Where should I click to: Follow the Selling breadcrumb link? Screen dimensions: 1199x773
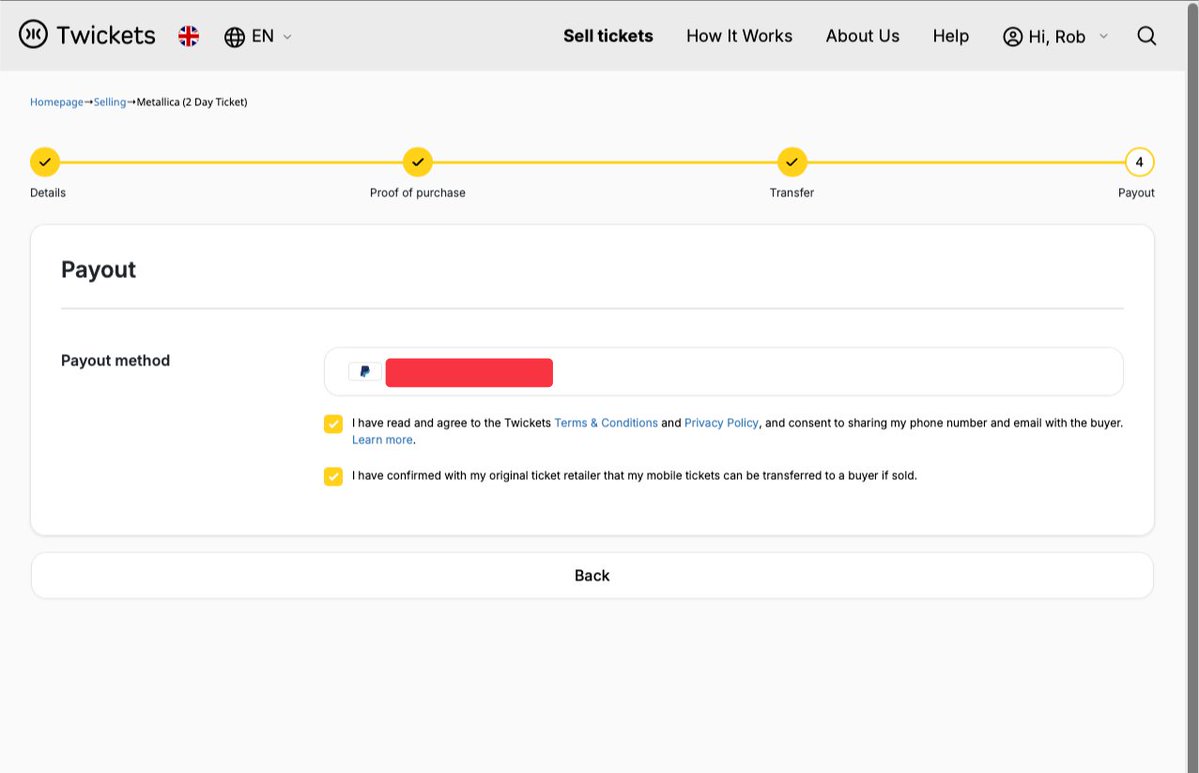[109, 102]
